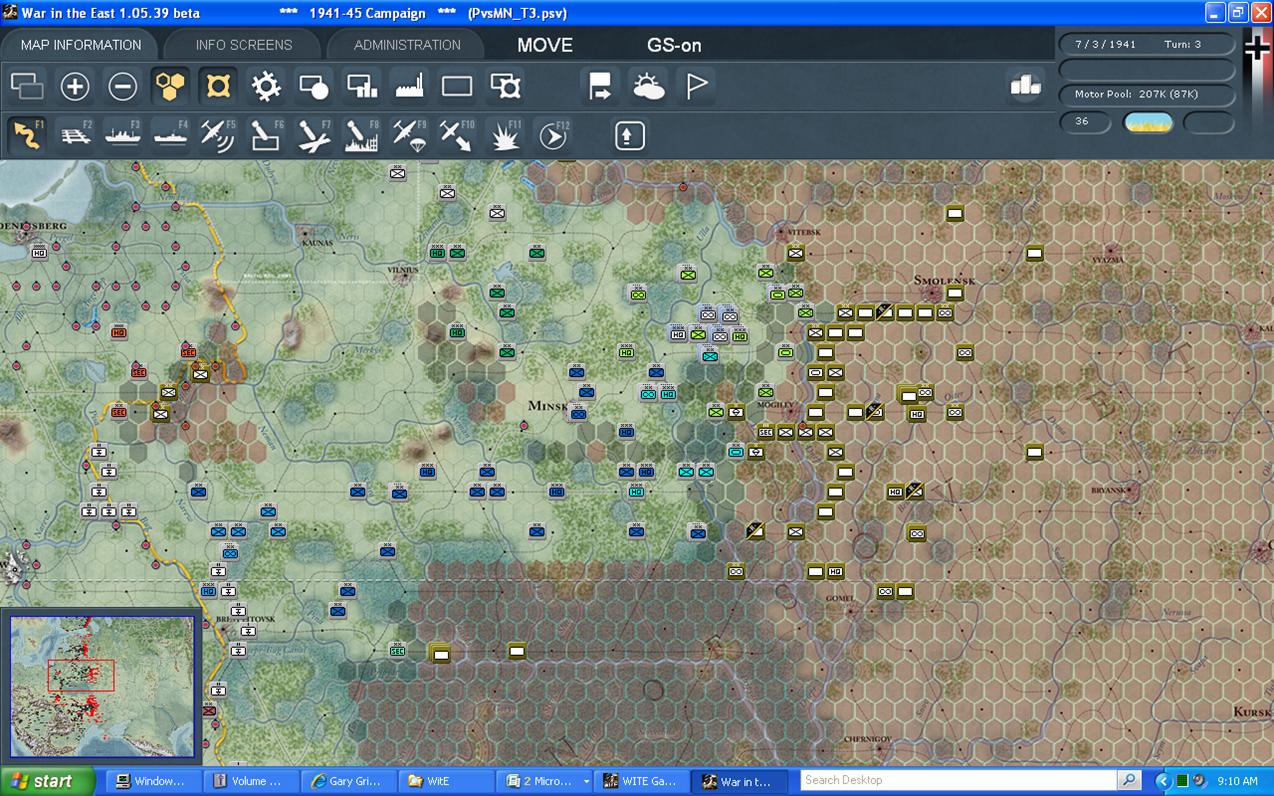Screen dimensions: 1274x796
Task: Select F4 amphibious transport mode
Action: pos(171,135)
